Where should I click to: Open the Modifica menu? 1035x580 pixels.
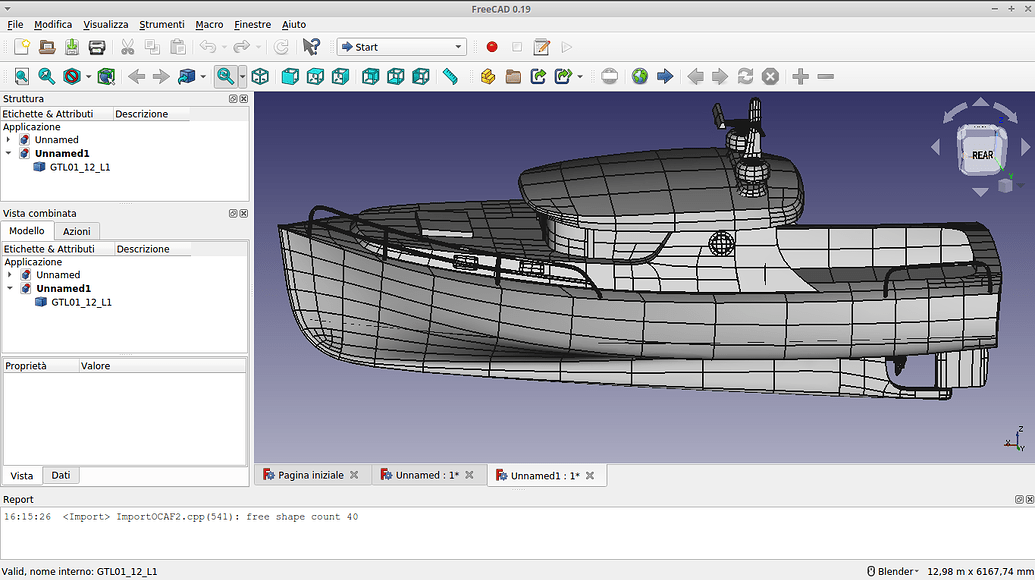pyautogui.click(x=53, y=24)
